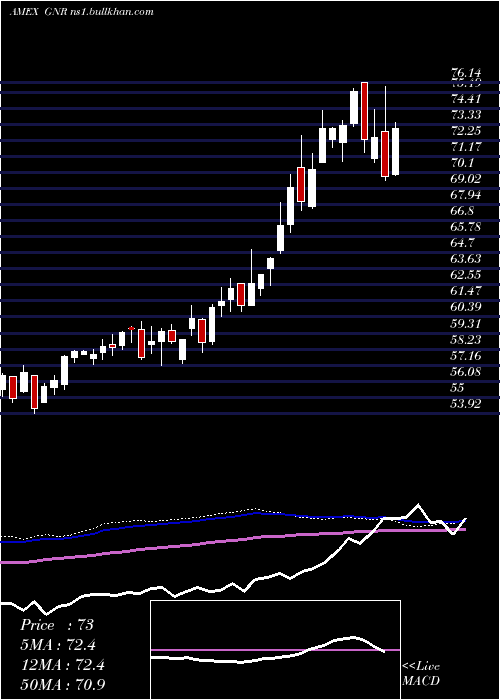Select the 62.55 price level value
Screen dimensions: 500x700
[x=466, y=275]
